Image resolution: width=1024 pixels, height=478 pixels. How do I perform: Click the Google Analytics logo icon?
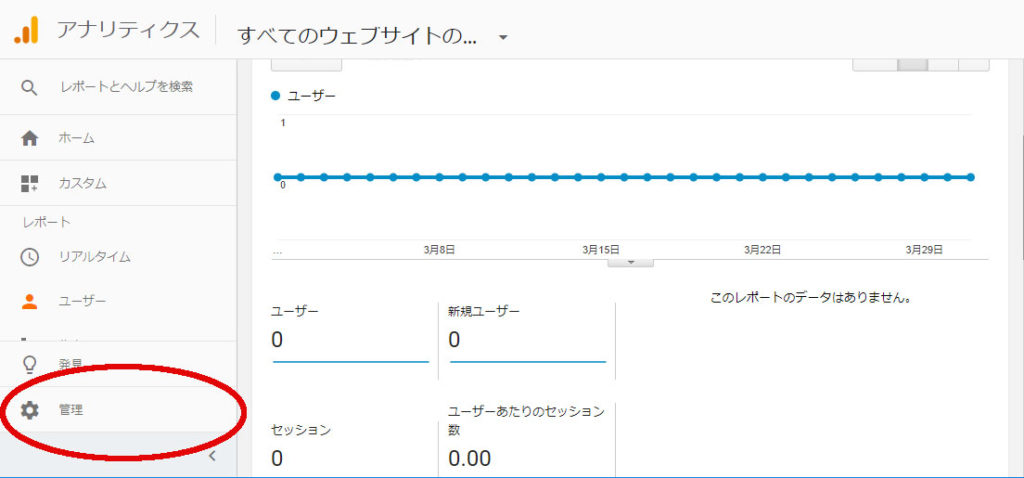coord(26,30)
